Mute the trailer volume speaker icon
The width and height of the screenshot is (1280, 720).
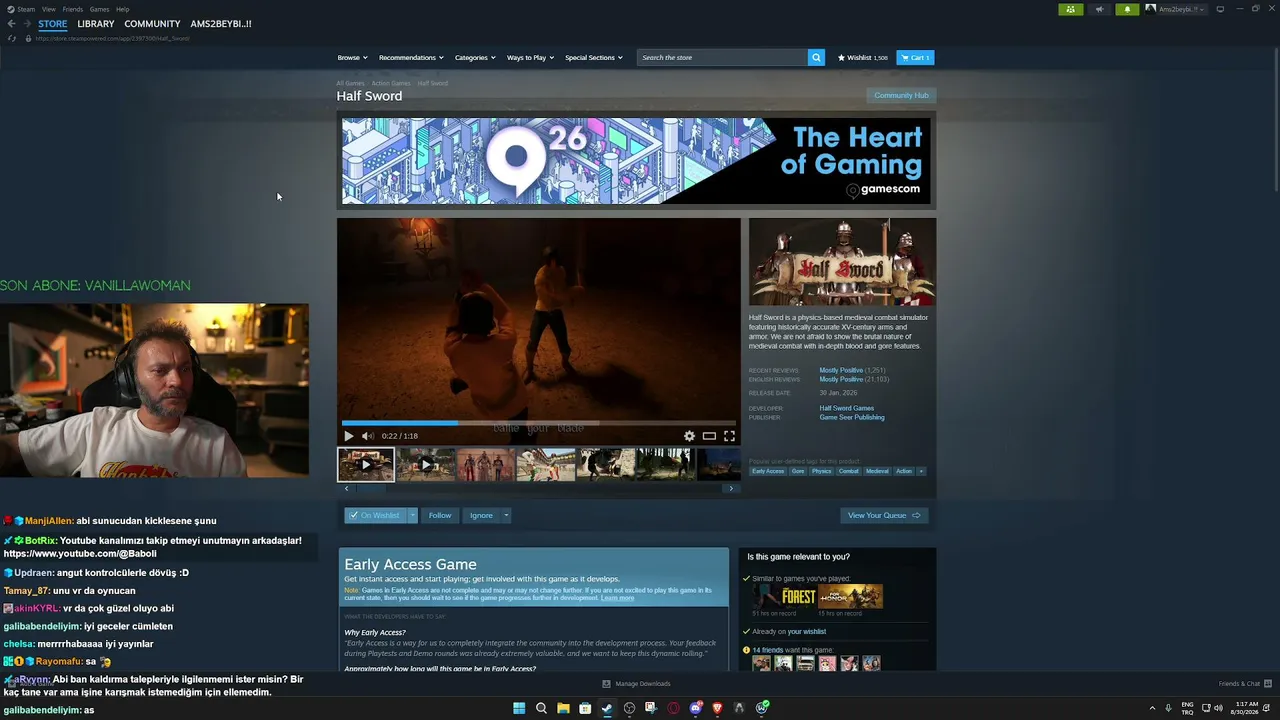[x=367, y=436]
